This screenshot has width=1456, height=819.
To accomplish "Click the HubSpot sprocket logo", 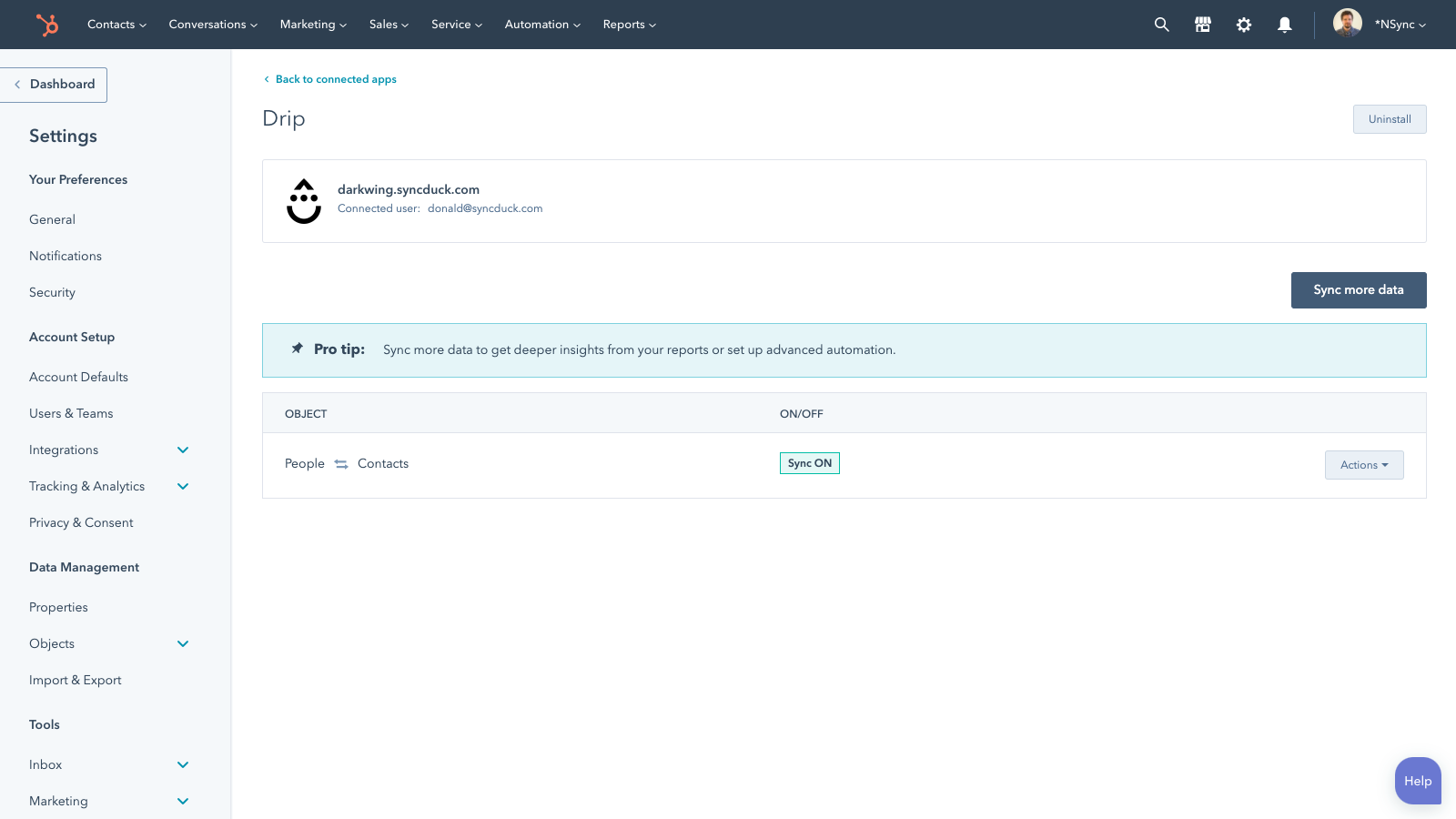I will [45, 25].
